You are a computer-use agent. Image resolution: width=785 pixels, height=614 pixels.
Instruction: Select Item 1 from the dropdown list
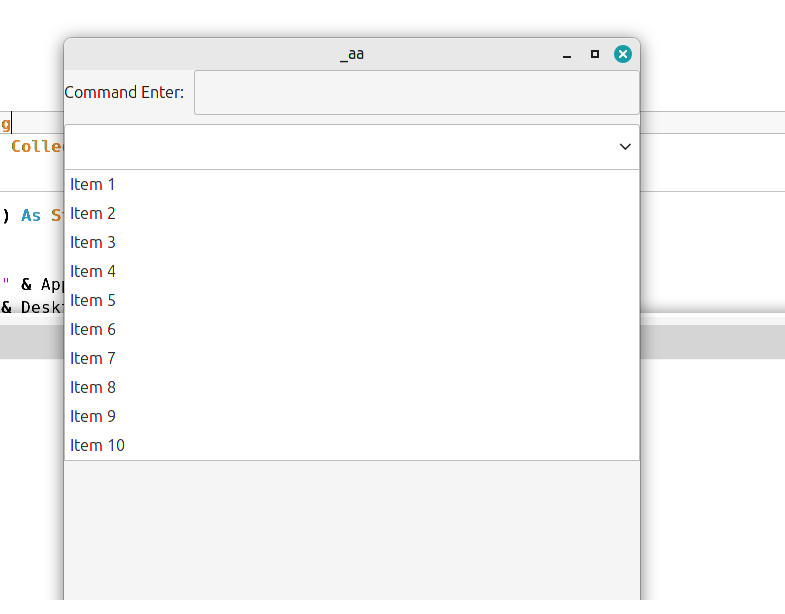tap(93, 184)
